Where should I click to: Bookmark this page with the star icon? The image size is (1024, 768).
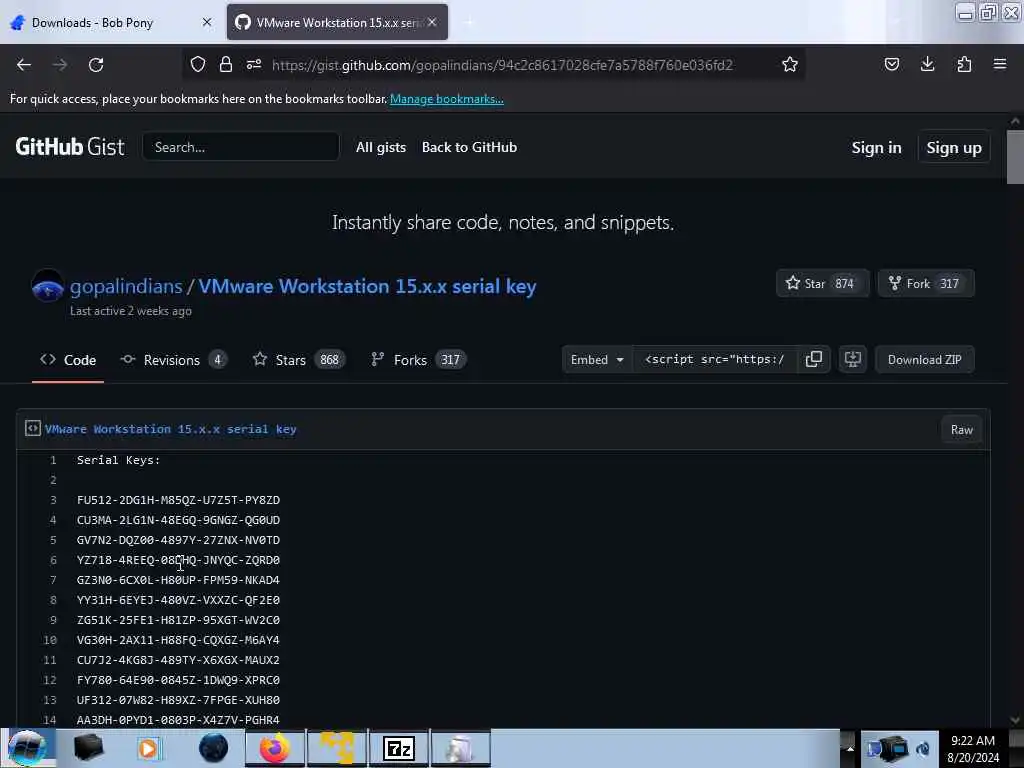click(x=790, y=65)
